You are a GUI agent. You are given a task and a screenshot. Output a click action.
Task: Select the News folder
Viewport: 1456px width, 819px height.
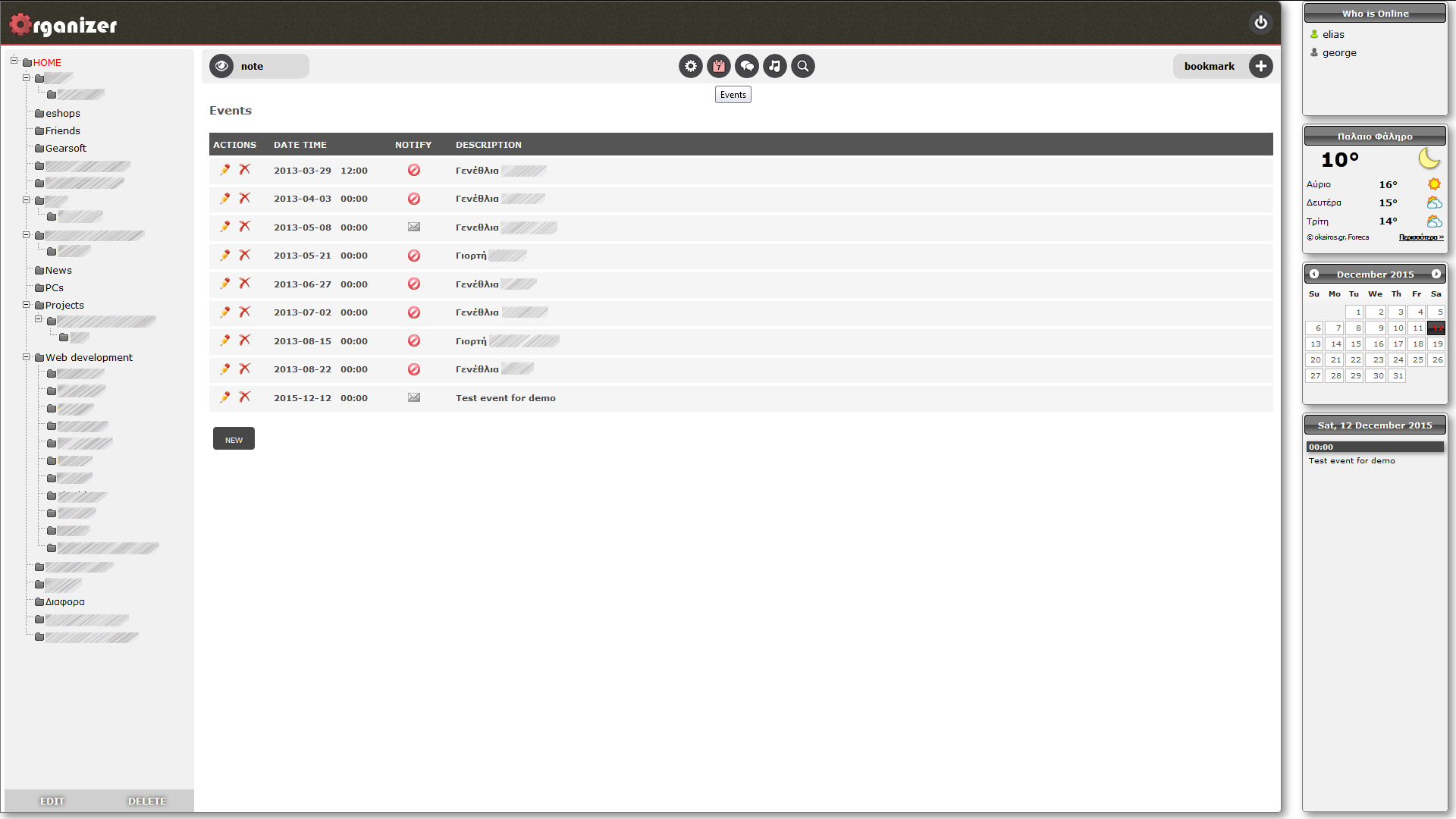pyautogui.click(x=58, y=270)
